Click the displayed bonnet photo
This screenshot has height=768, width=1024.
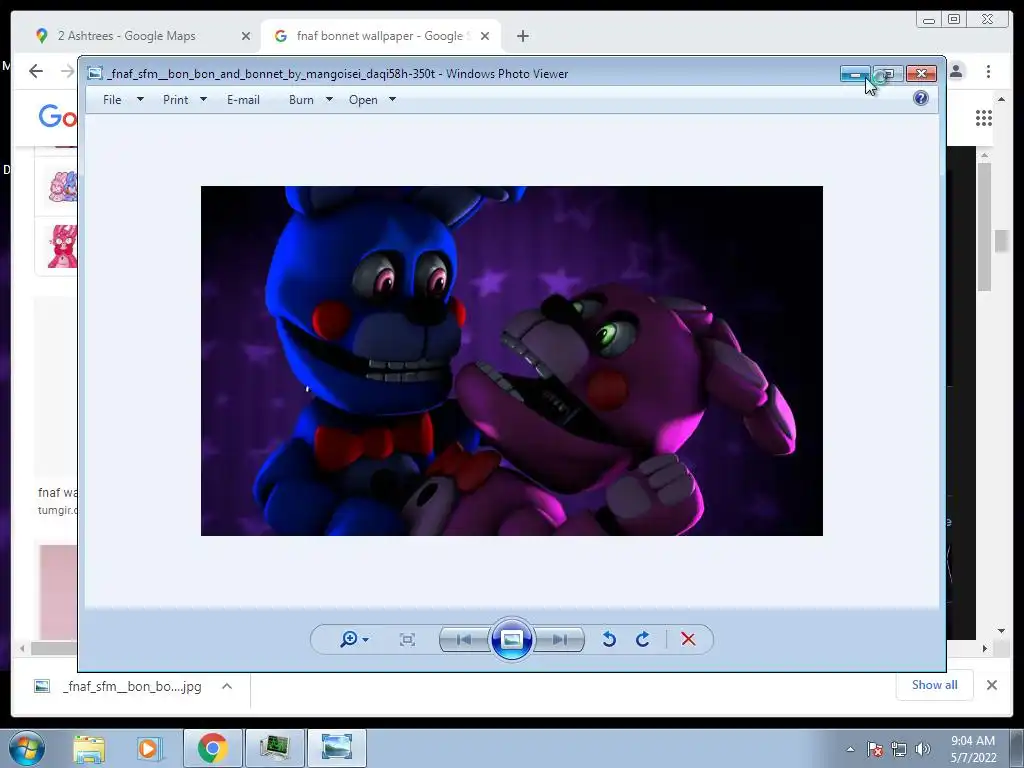pyautogui.click(x=511, y=360)
